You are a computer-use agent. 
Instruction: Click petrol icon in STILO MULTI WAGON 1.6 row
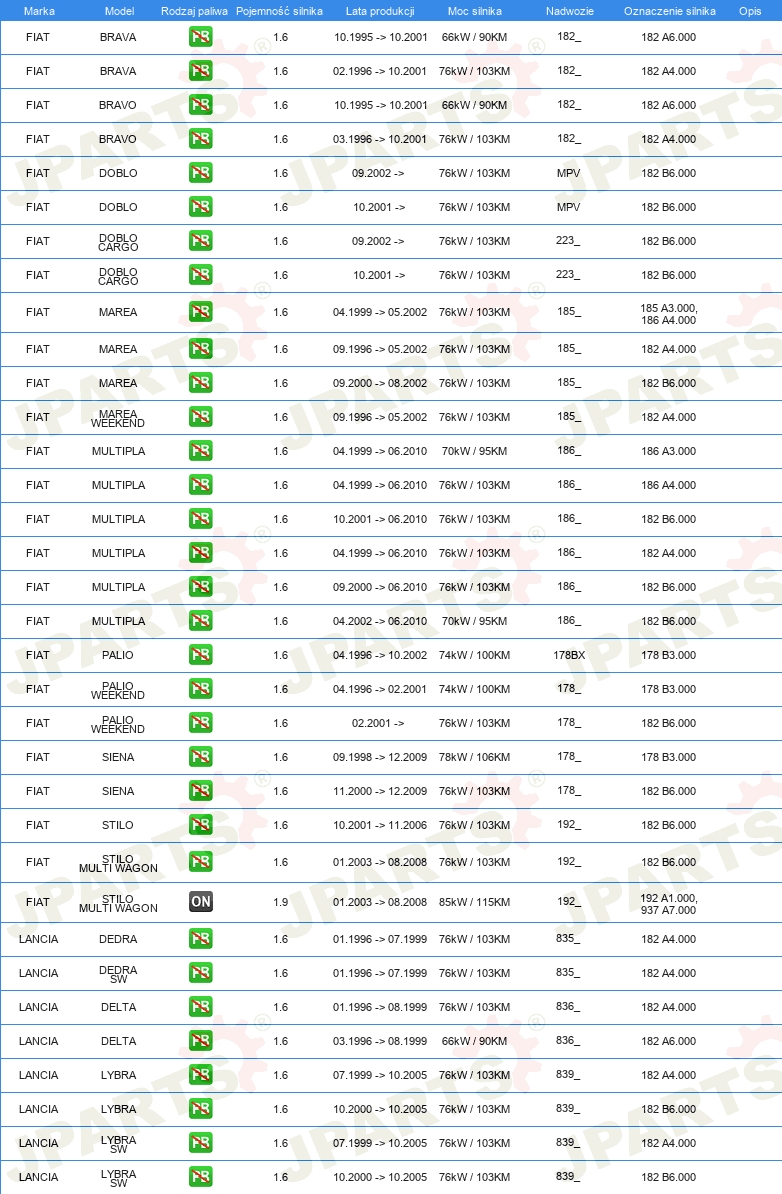click(201, 862)
